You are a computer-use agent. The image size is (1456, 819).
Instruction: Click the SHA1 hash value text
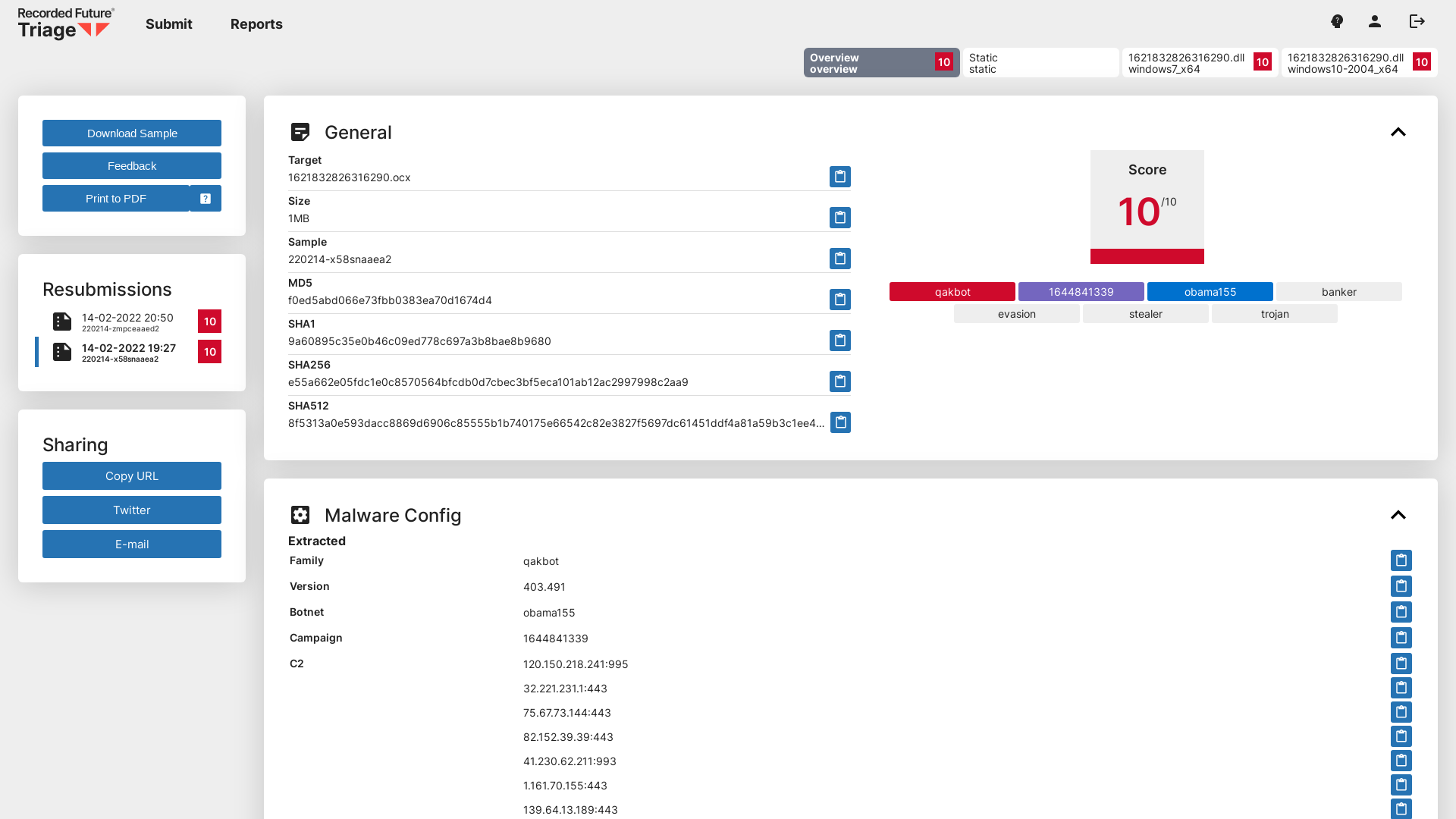[x=419, y=341]
